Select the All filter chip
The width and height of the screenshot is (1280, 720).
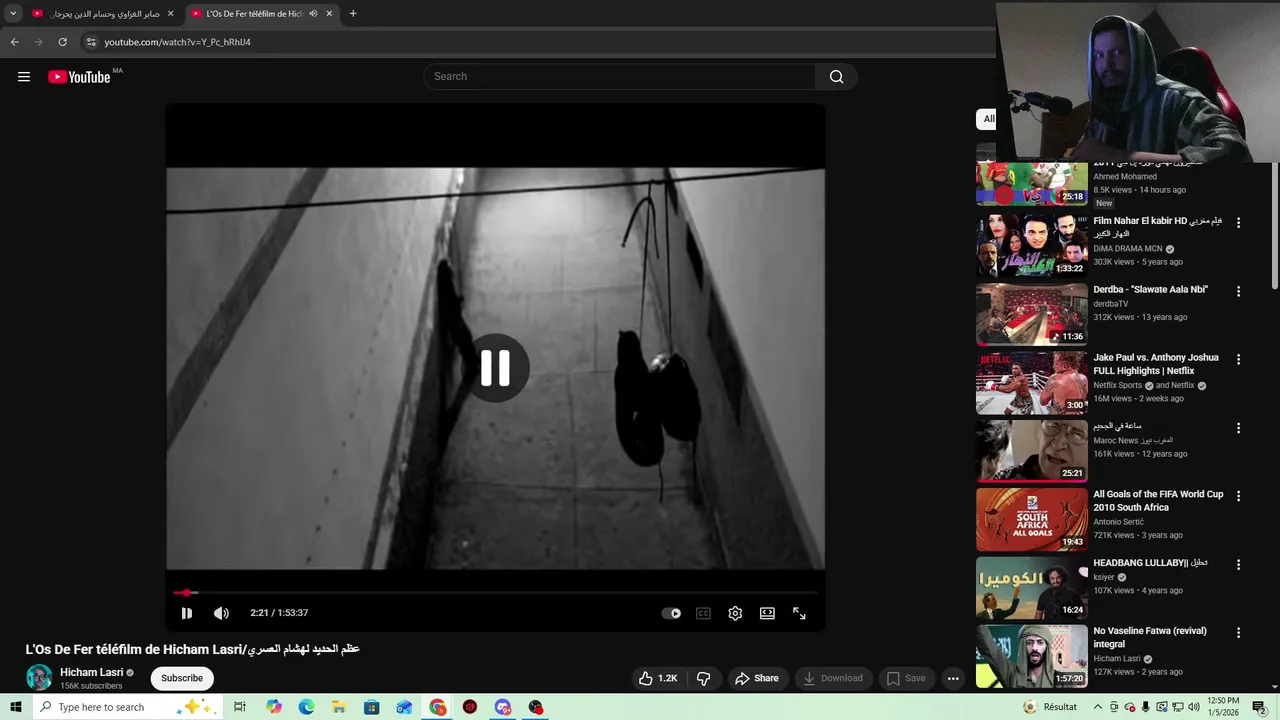coord(988,119)
